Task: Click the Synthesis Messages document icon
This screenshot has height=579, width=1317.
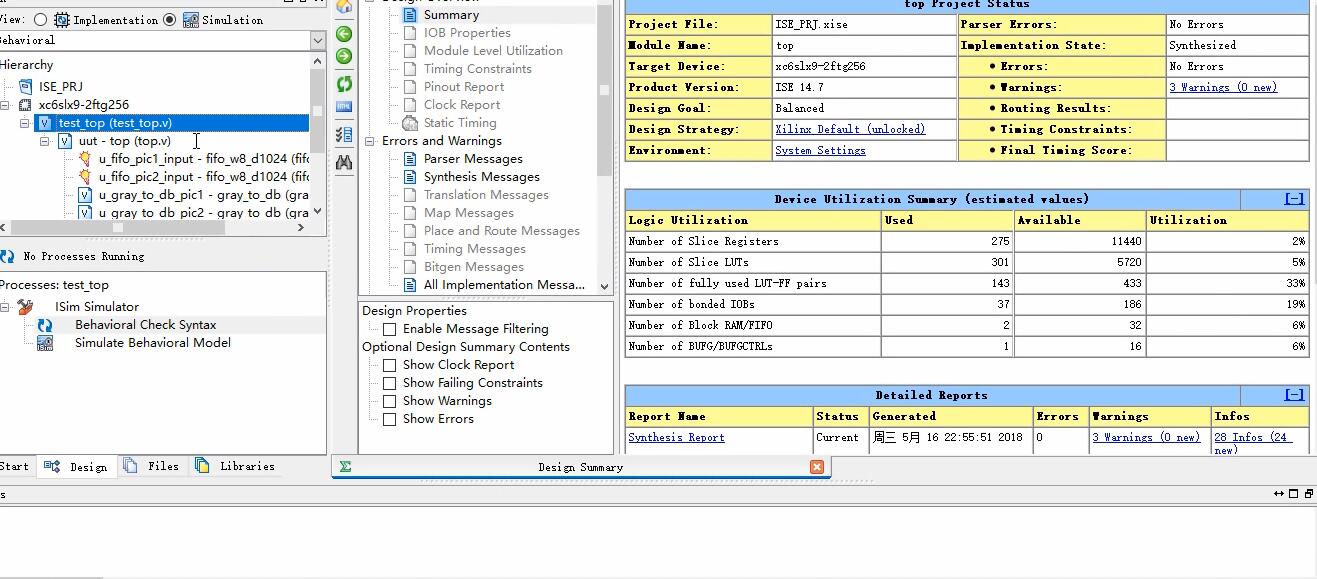Action: coord(409,177)
